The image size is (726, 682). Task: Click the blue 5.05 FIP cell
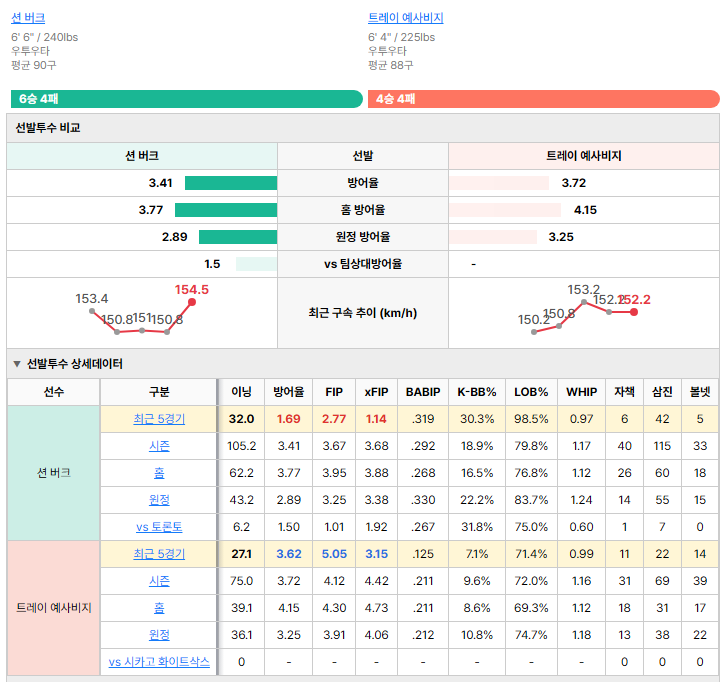(334, 554)
